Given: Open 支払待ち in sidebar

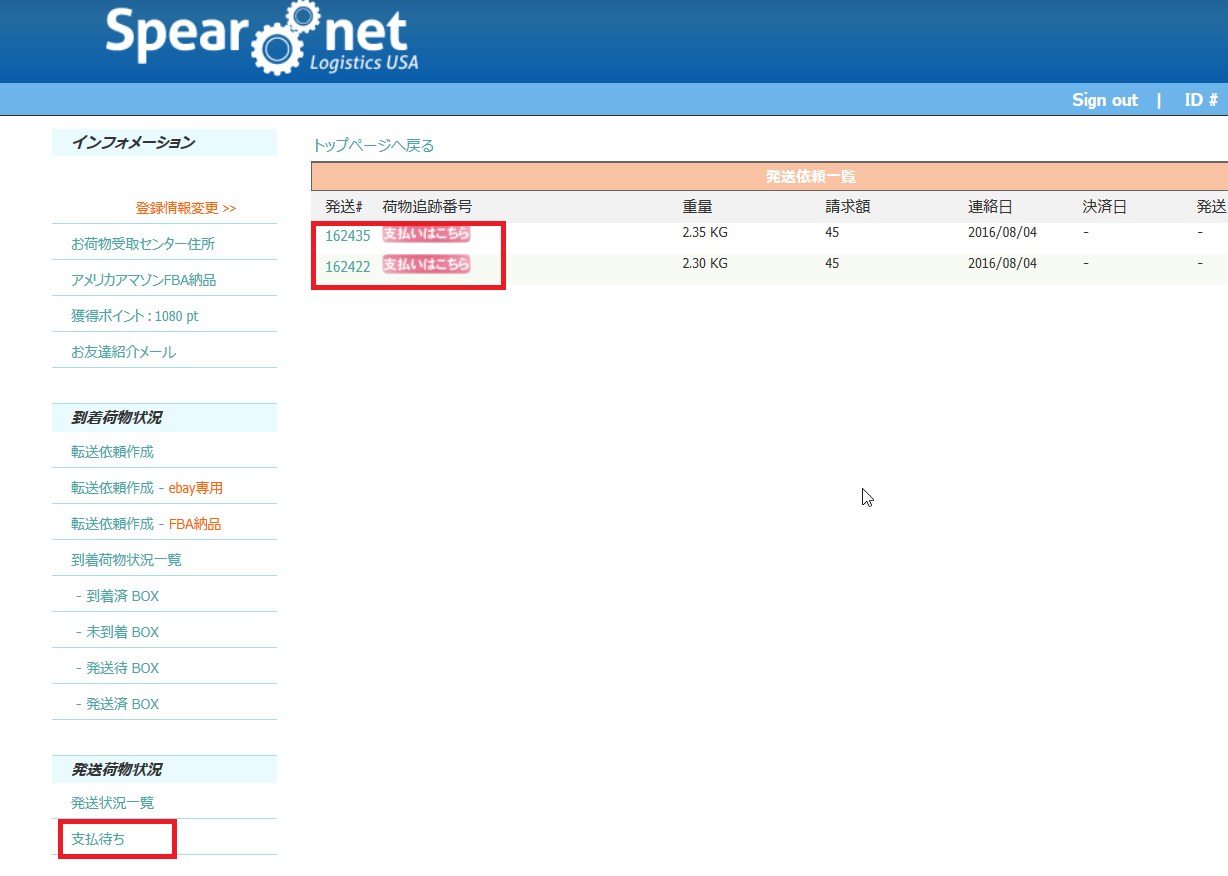Looking at the screenshot, I should click(x=98, y=839).
